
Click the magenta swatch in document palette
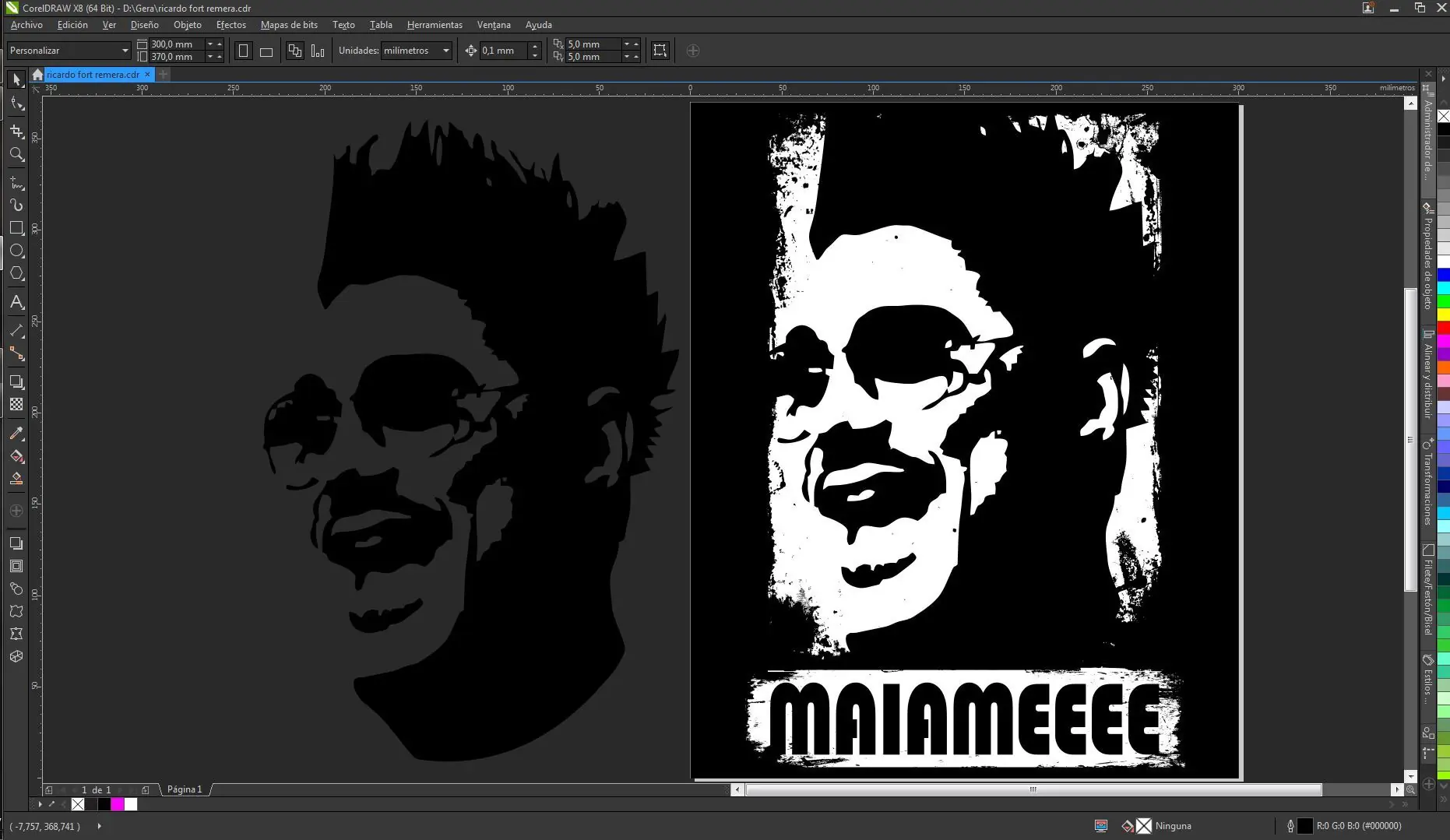click(x=118, y=804)
